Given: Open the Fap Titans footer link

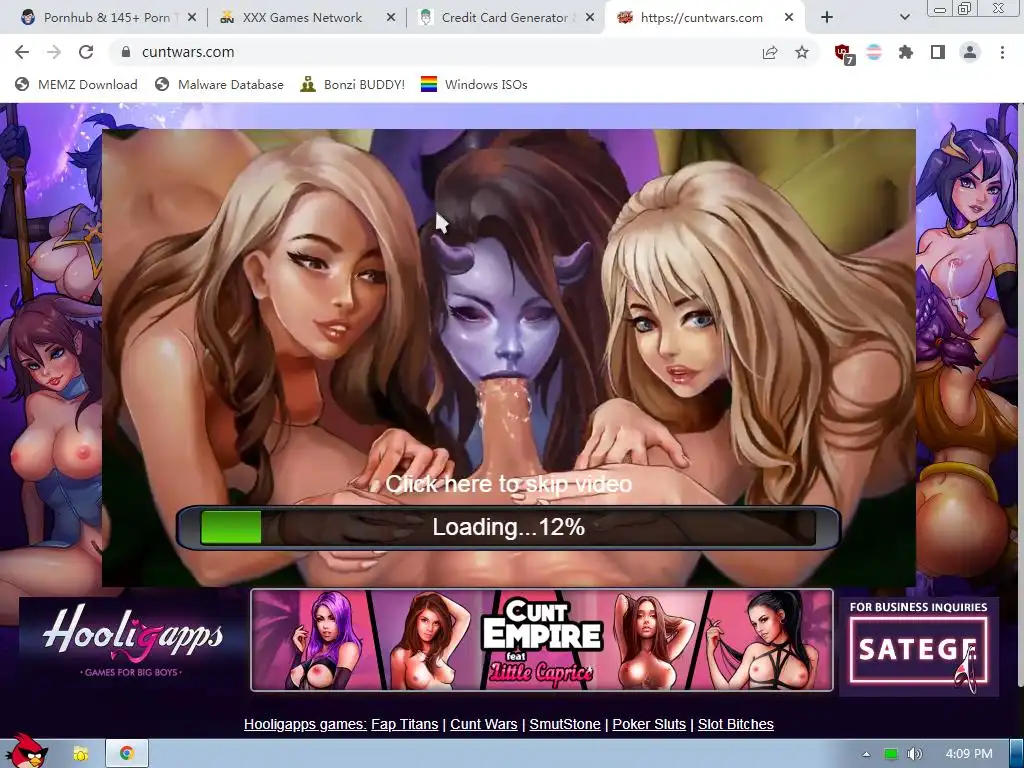Looking at the screenshot, I should (404, 724).
